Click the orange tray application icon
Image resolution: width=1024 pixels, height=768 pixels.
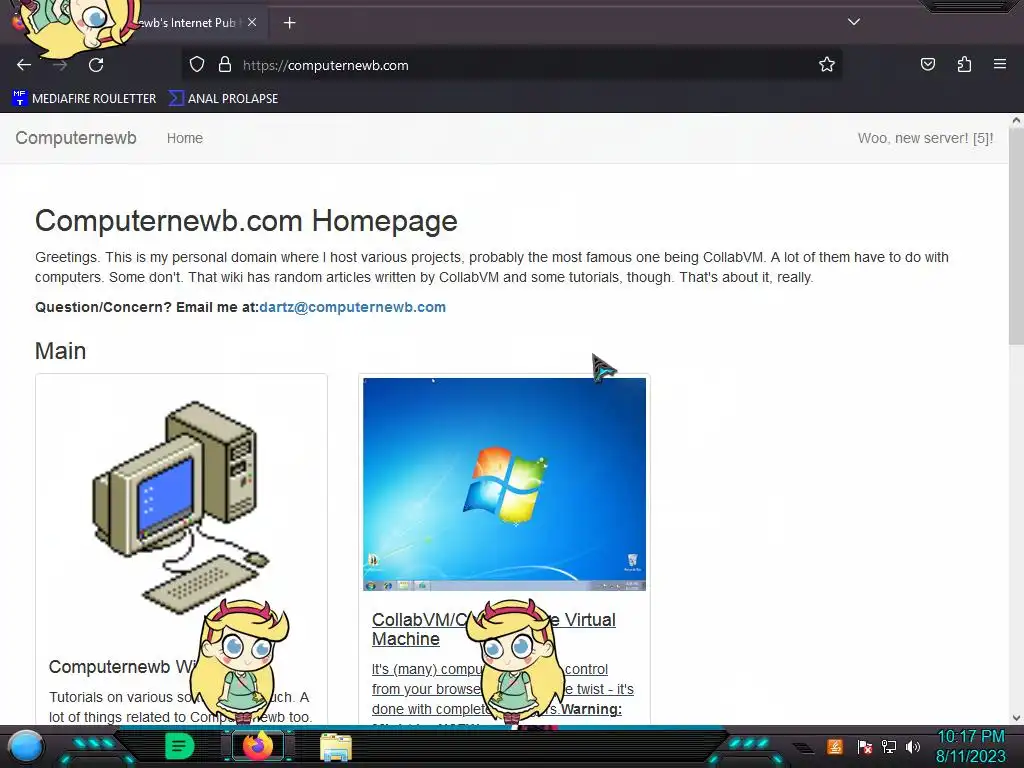pos(835,746)
